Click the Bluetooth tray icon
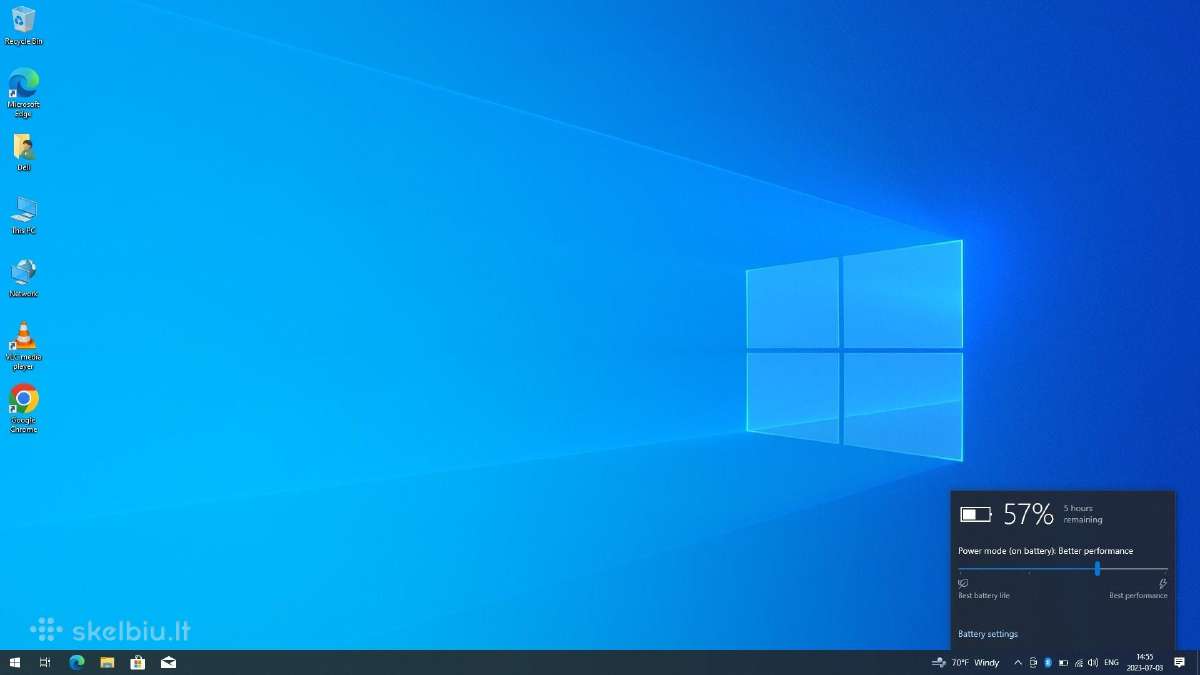Viewport: 1200px width, 675px height. coord(1048,662)
